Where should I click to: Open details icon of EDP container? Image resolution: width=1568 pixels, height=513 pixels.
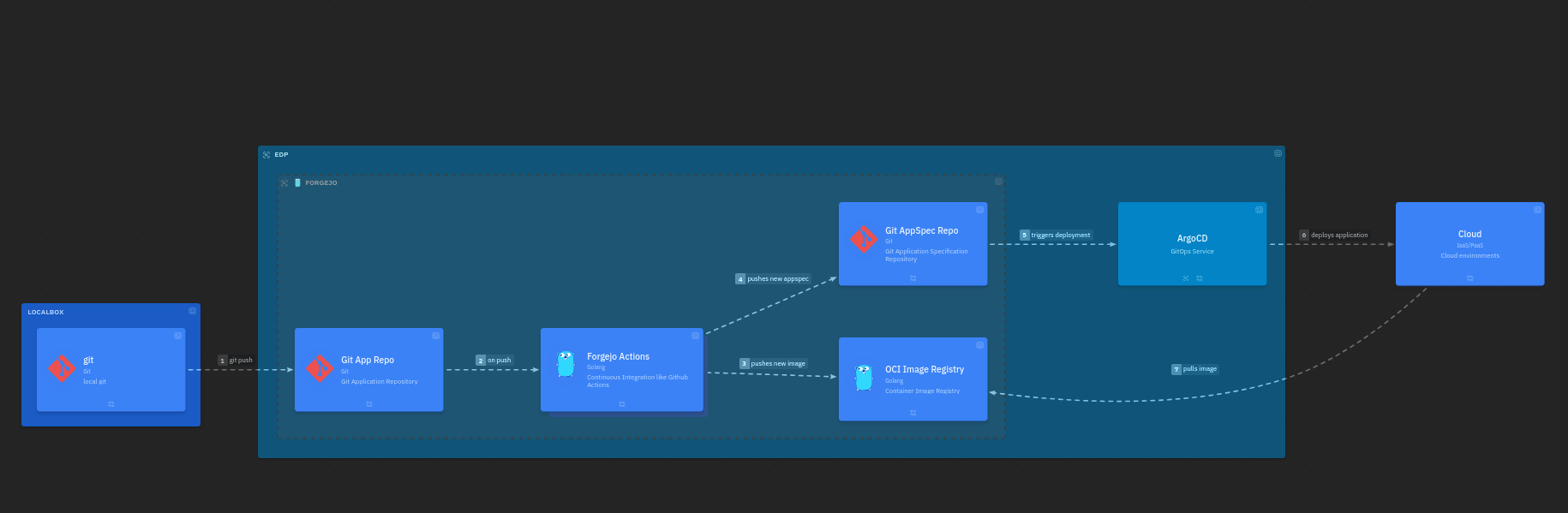tap(1278, 153)
